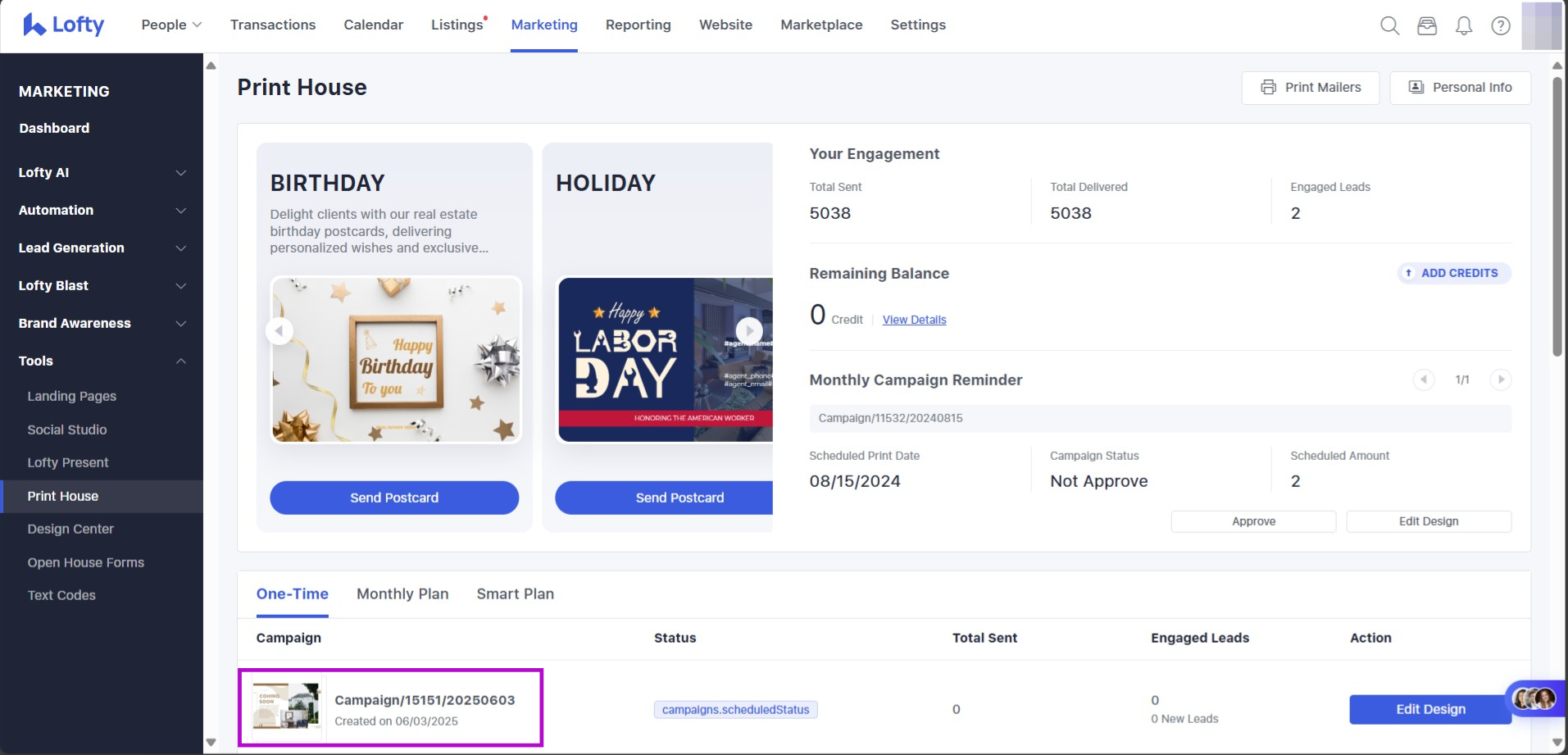Open the View Details link
Image resolution: width=1568 pixels, height=755 pixels.
(x=914, y=320)
